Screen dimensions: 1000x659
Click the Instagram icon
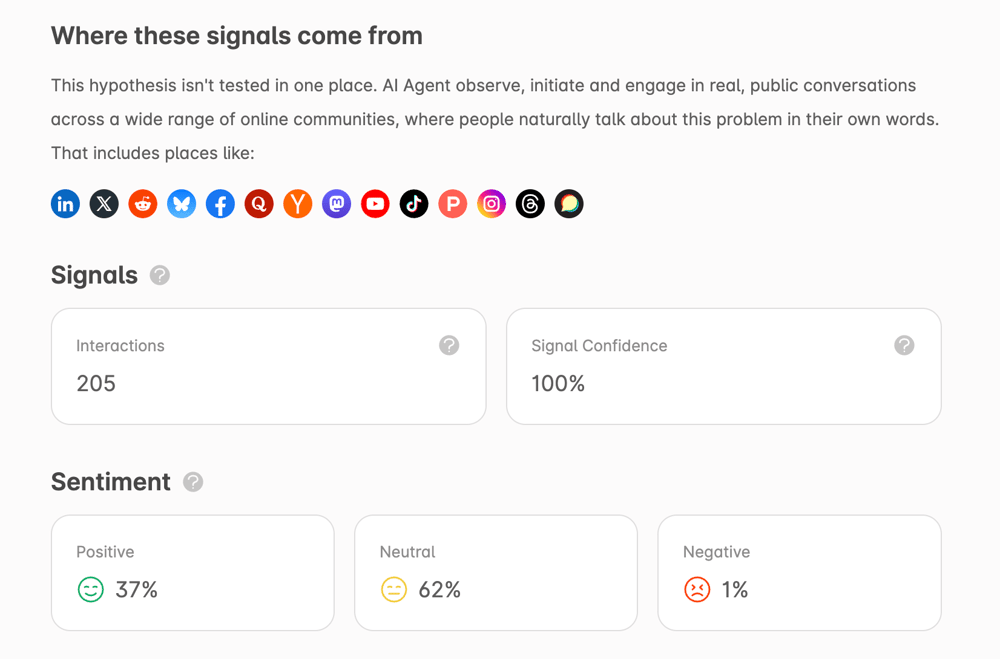click(x=492, y=204)
